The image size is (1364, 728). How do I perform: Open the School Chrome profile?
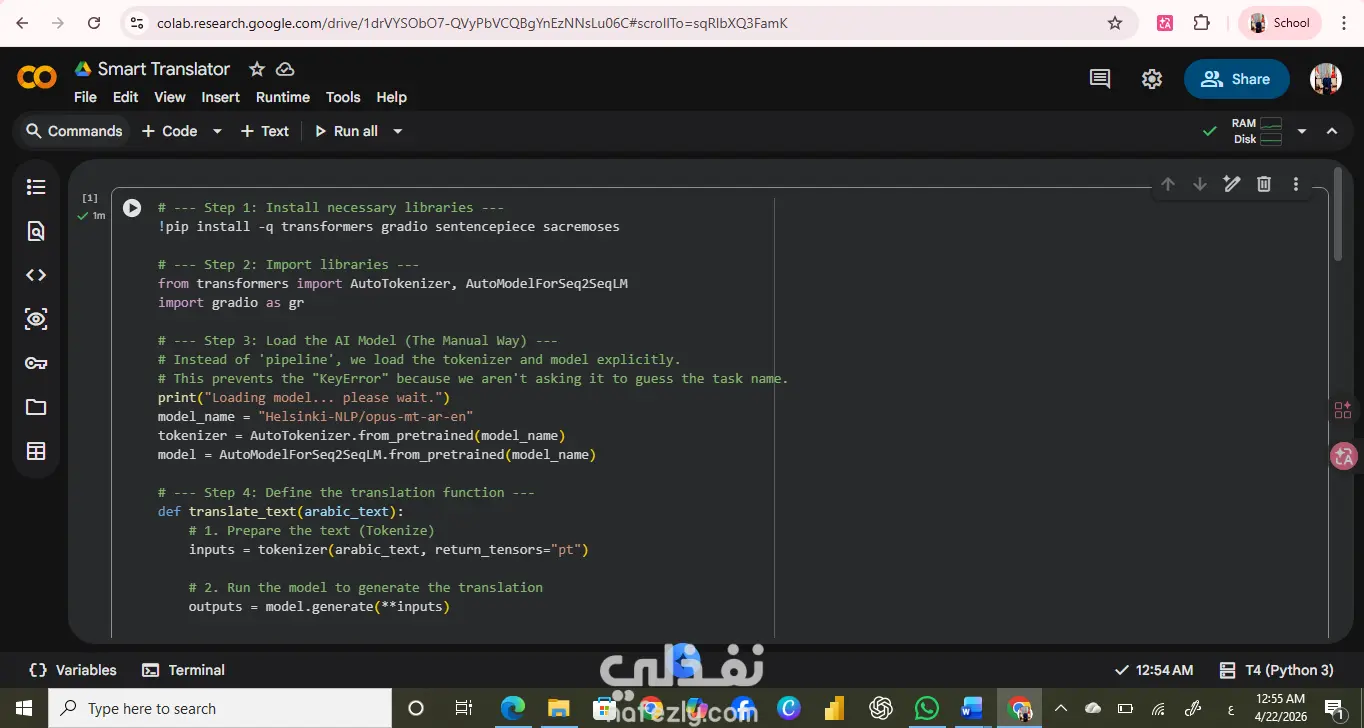[1280, 23]
